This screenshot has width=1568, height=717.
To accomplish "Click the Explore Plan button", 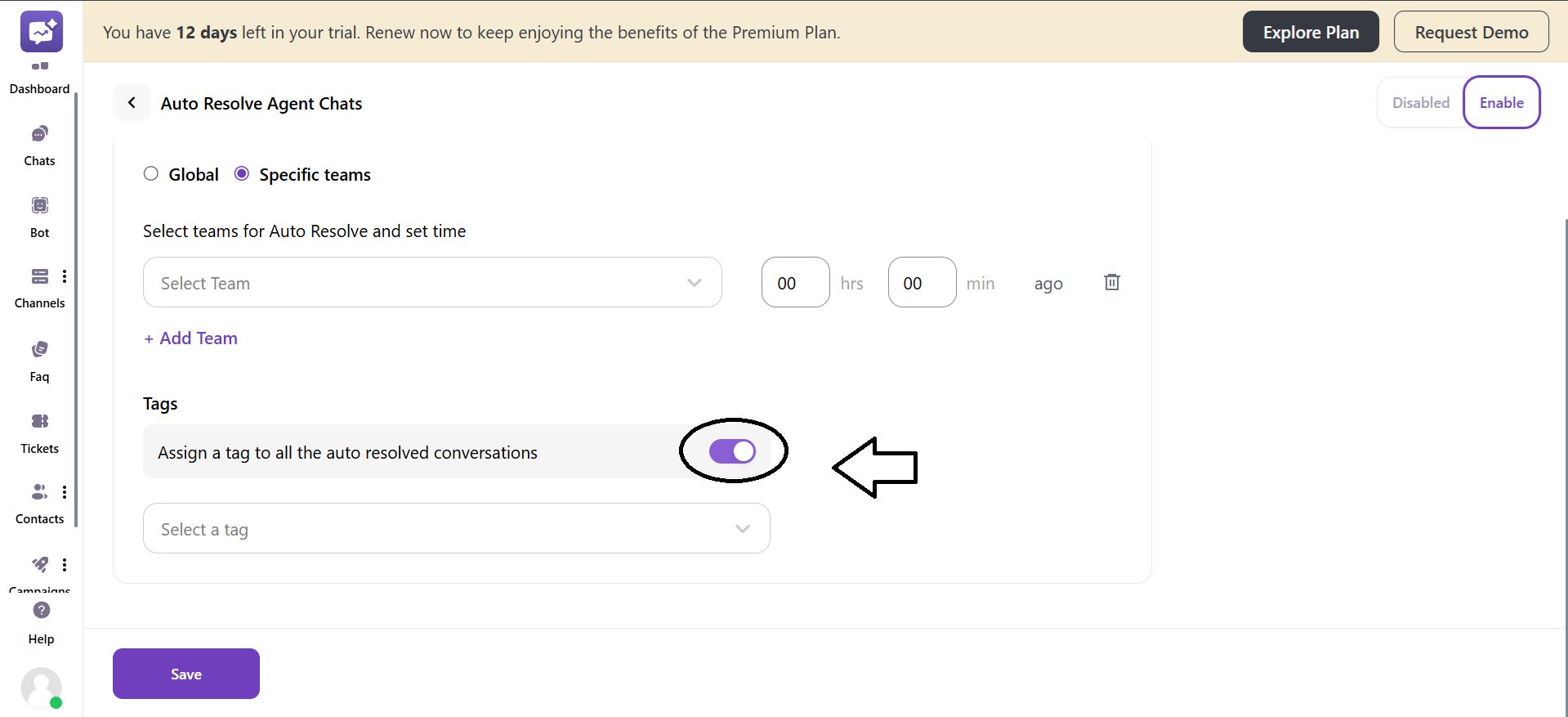I will [x=1311, y=32].
